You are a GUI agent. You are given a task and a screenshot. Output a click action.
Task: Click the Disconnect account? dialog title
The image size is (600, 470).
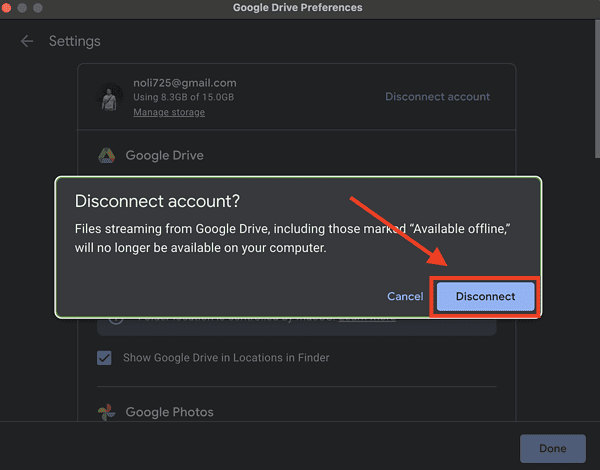pos(157,201)
